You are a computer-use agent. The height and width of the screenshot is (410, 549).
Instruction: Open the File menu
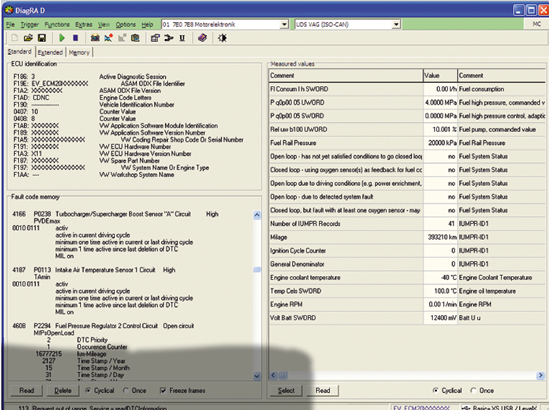pyautogui.click(x=11, y=25)
